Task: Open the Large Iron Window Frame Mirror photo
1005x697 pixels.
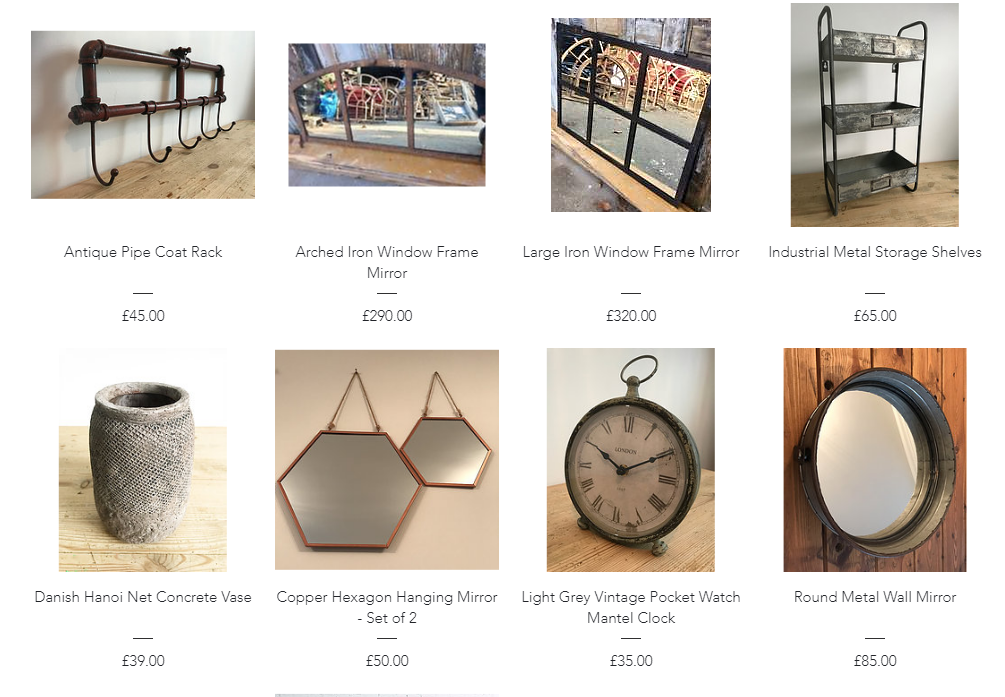Action: (631, 115)
